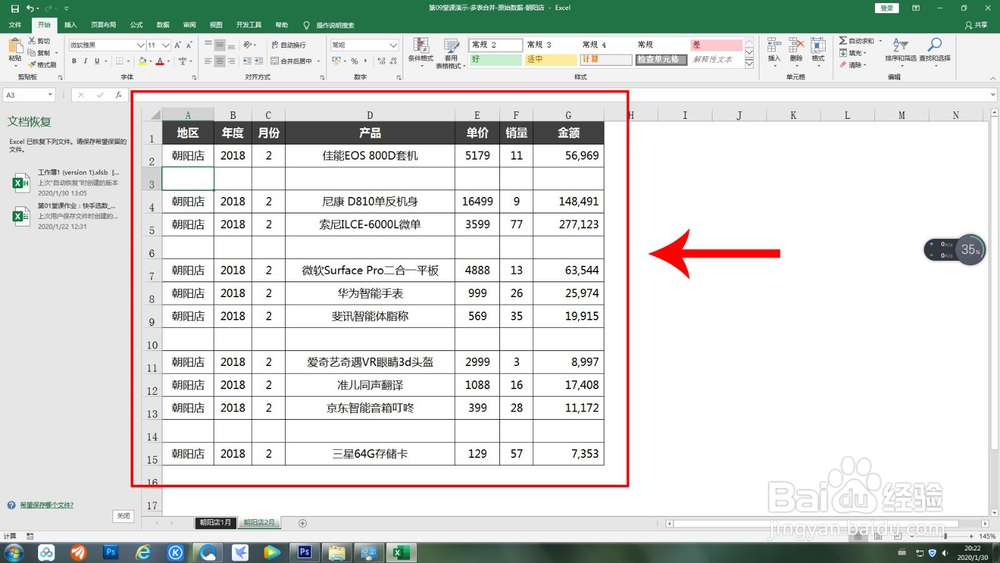Apply the yellow fill color bucket

click(x=142, y=61)
